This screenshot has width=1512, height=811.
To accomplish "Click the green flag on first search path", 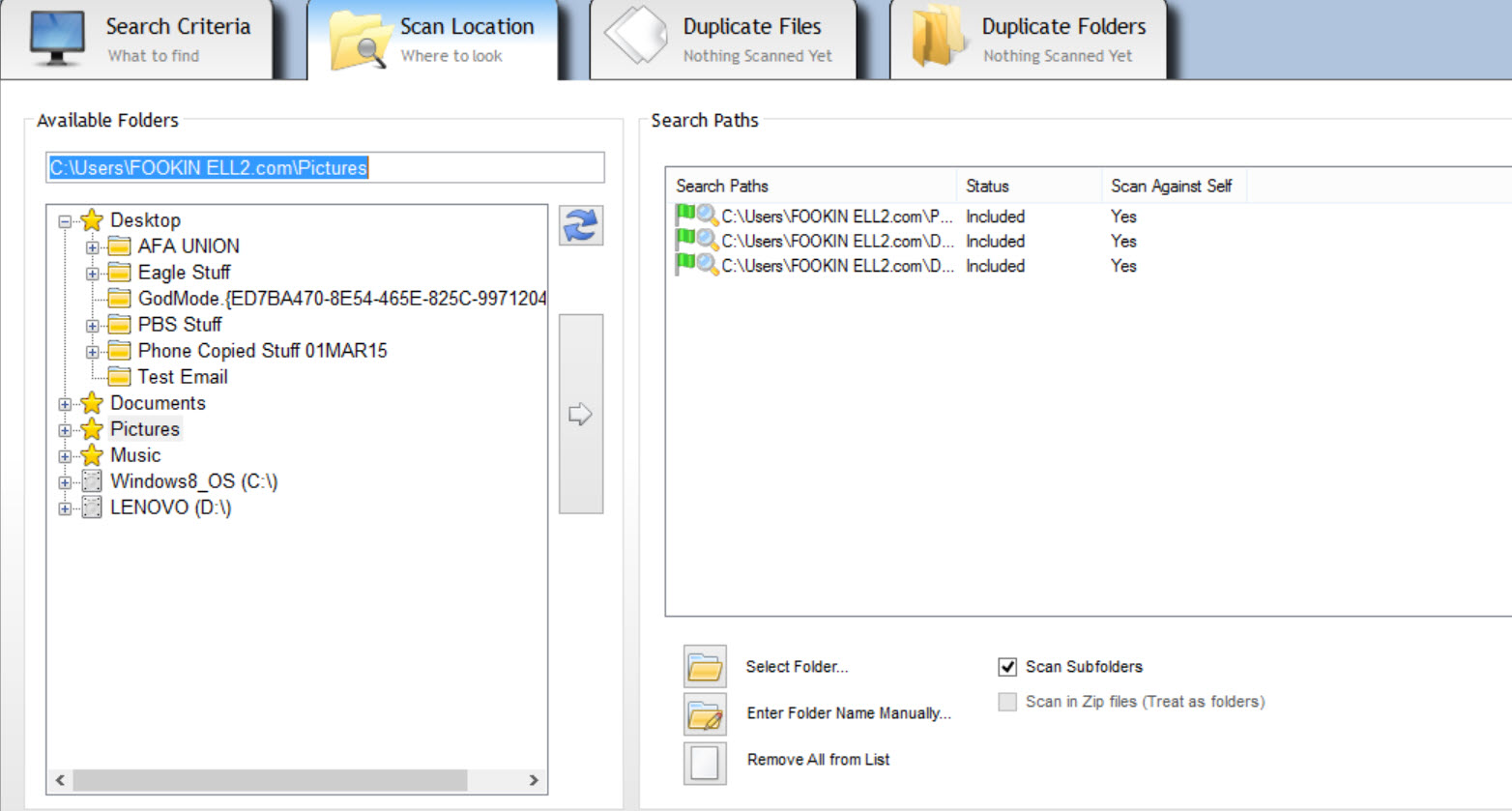I will pos(684,215).
